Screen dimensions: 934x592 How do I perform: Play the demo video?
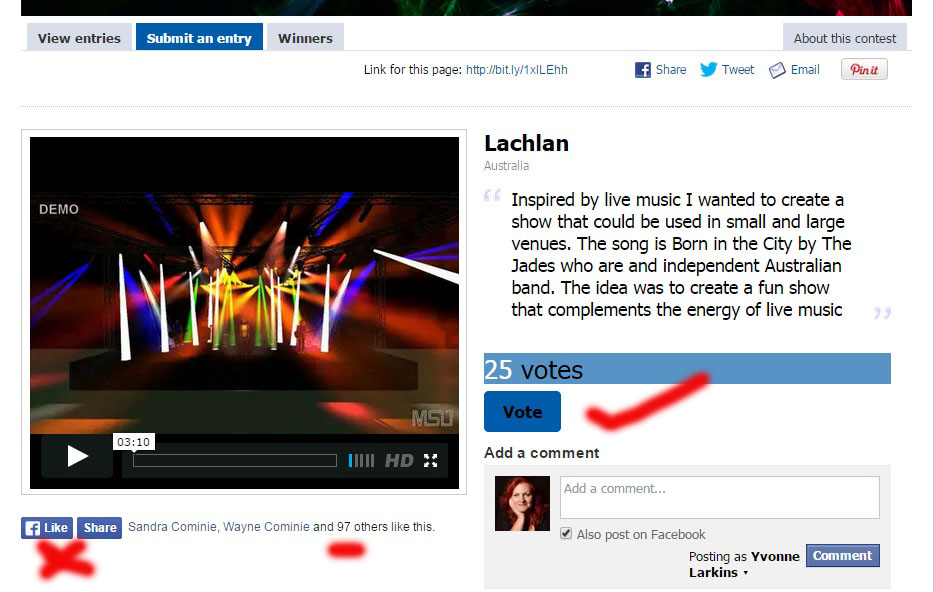[77, 457]
